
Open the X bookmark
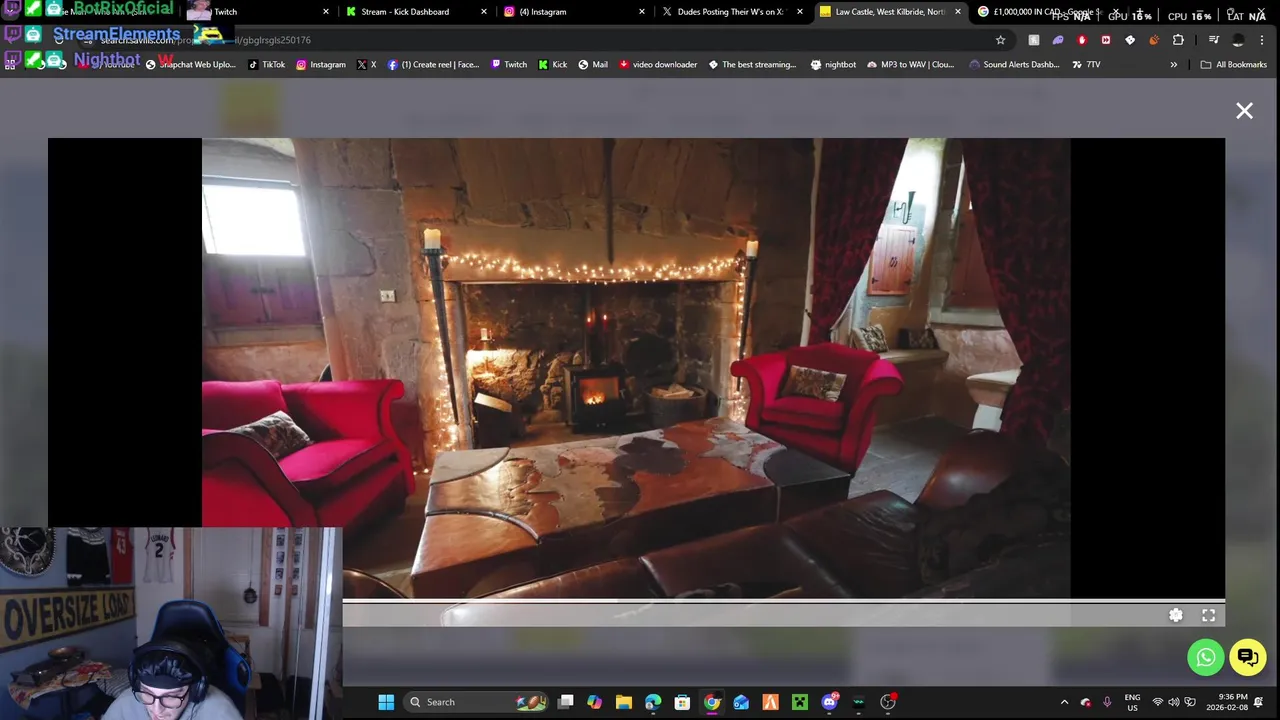click(367, 65)
